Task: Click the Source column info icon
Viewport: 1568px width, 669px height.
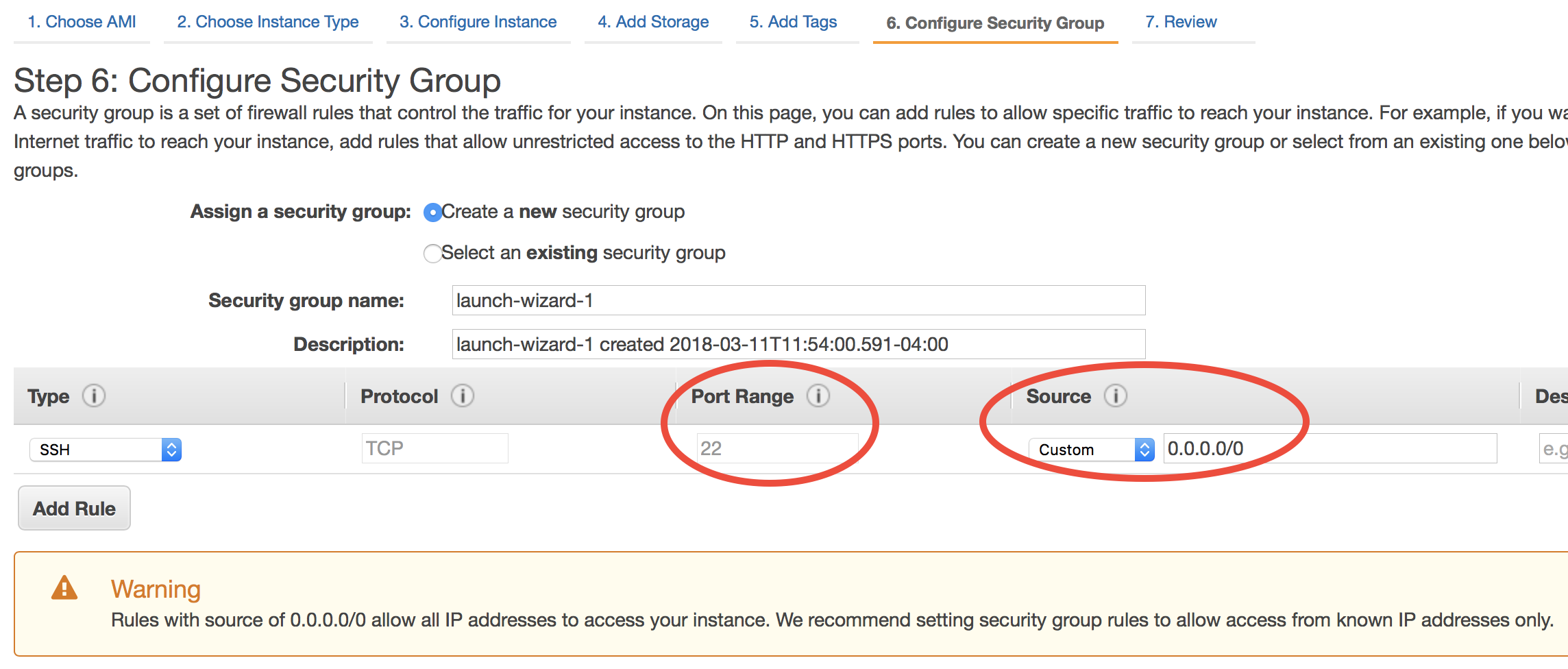Action: [1115, 396]
